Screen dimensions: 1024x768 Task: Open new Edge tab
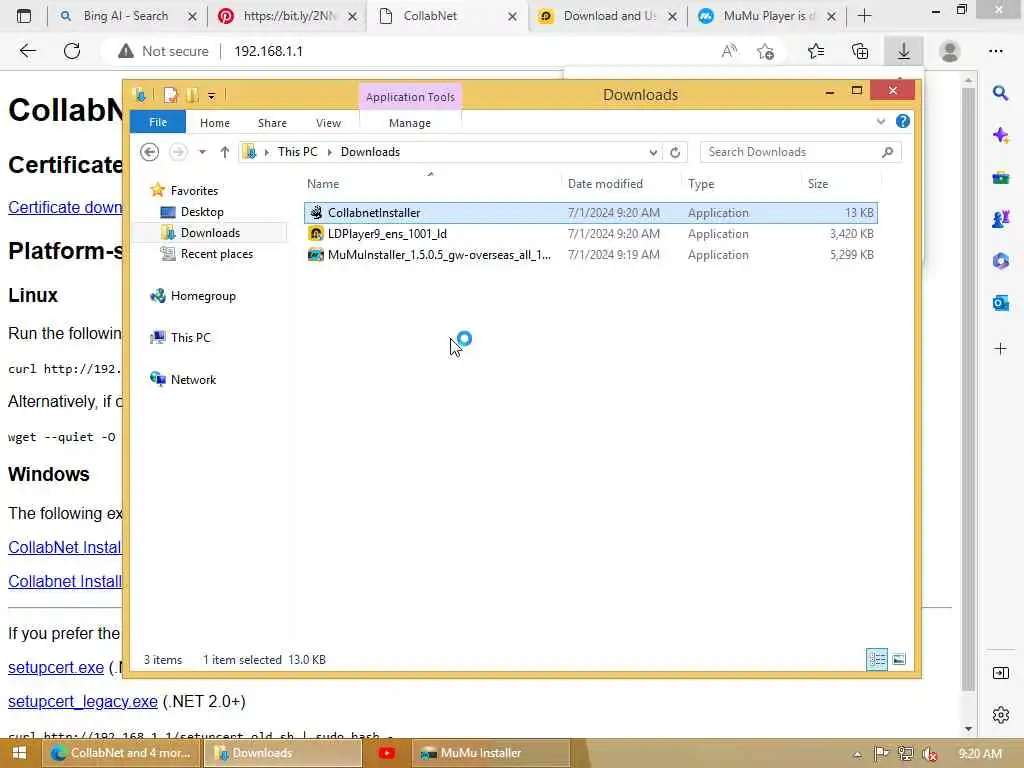[x=864, y=16]
